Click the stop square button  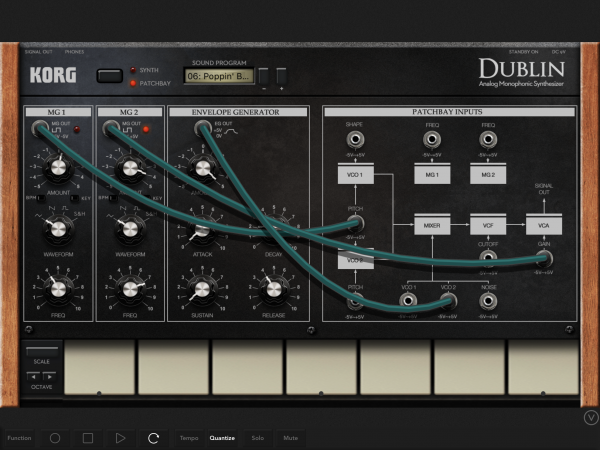coord(88,438)
